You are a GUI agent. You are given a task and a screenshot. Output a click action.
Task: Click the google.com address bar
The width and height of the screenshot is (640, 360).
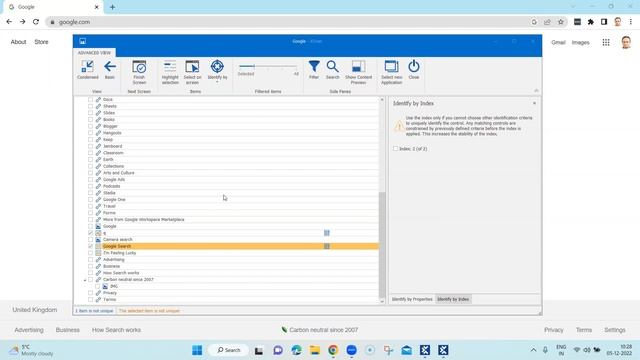click(286, 22)
